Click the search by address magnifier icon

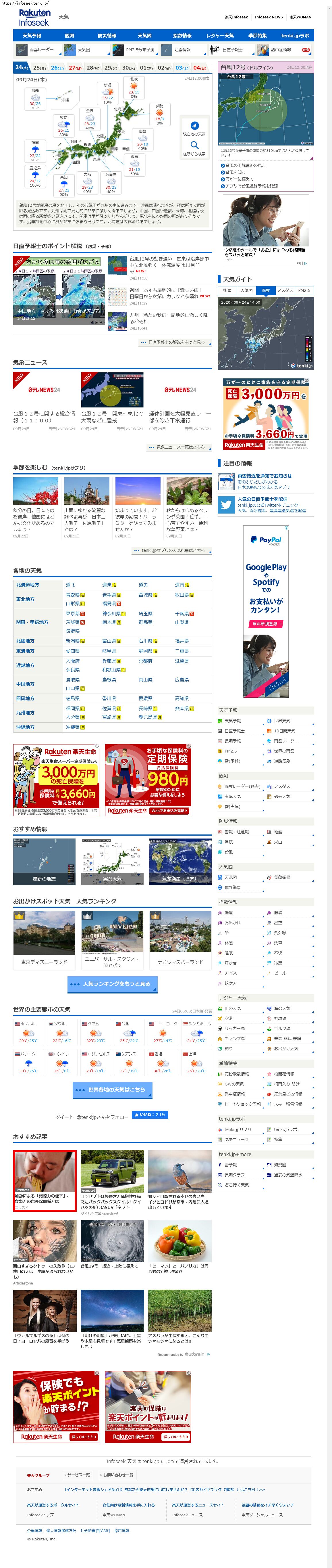tap(194, 145)
